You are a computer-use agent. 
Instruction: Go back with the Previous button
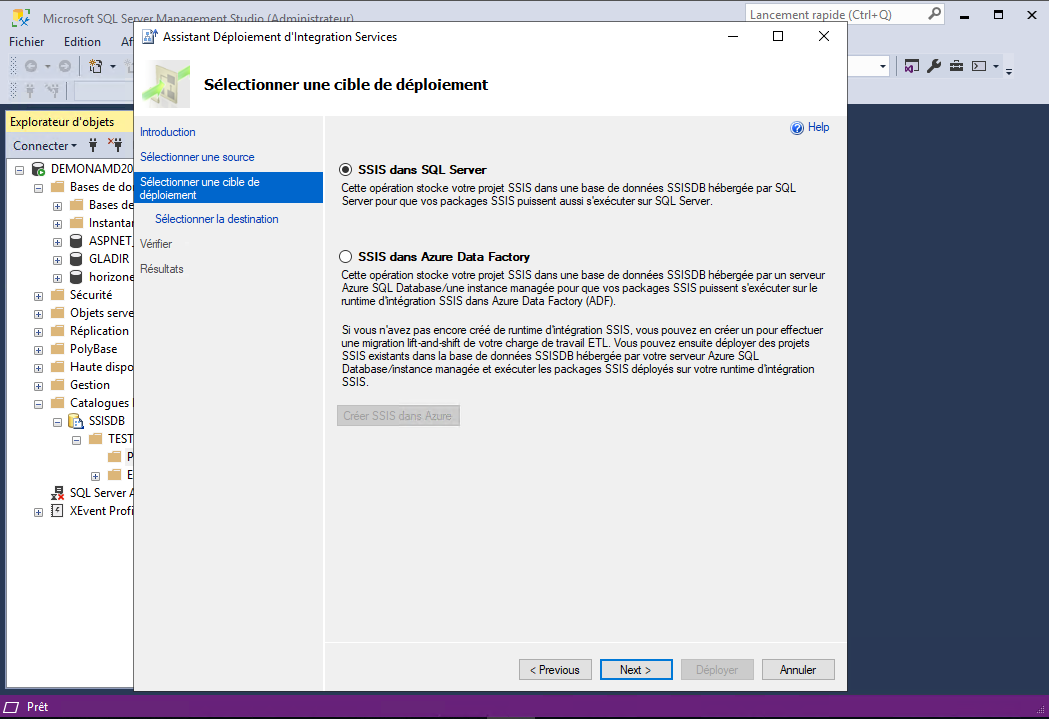tap(555, 670)
